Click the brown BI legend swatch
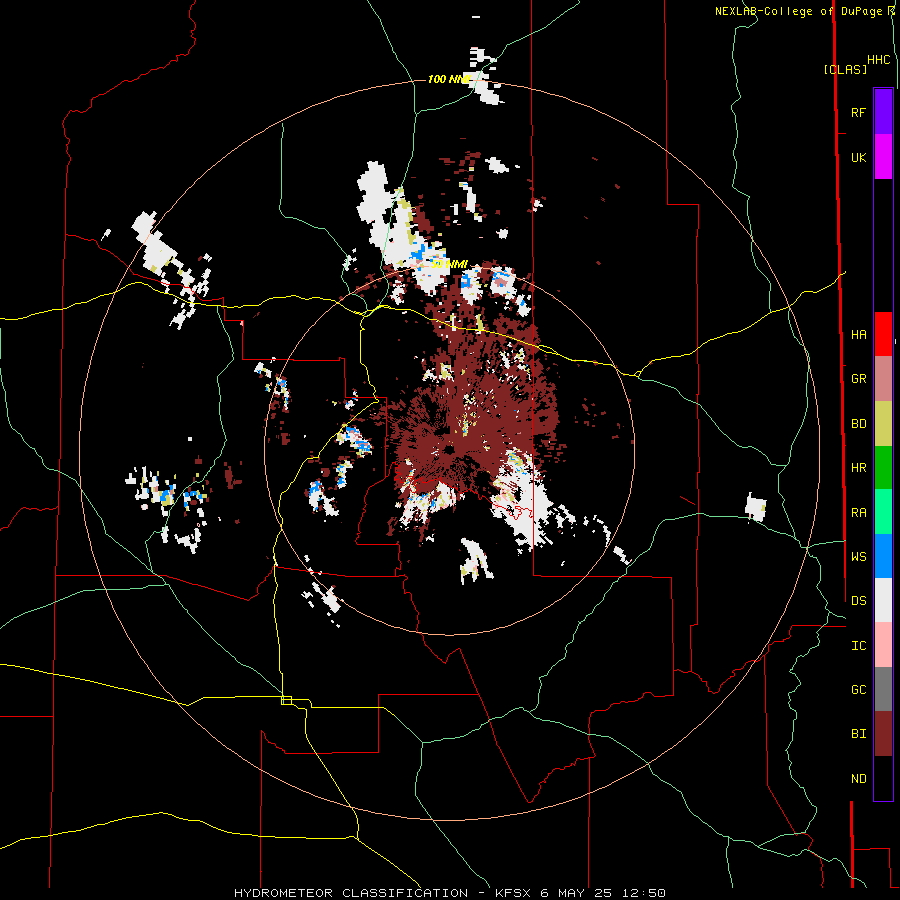 click(x=883, y=734)
